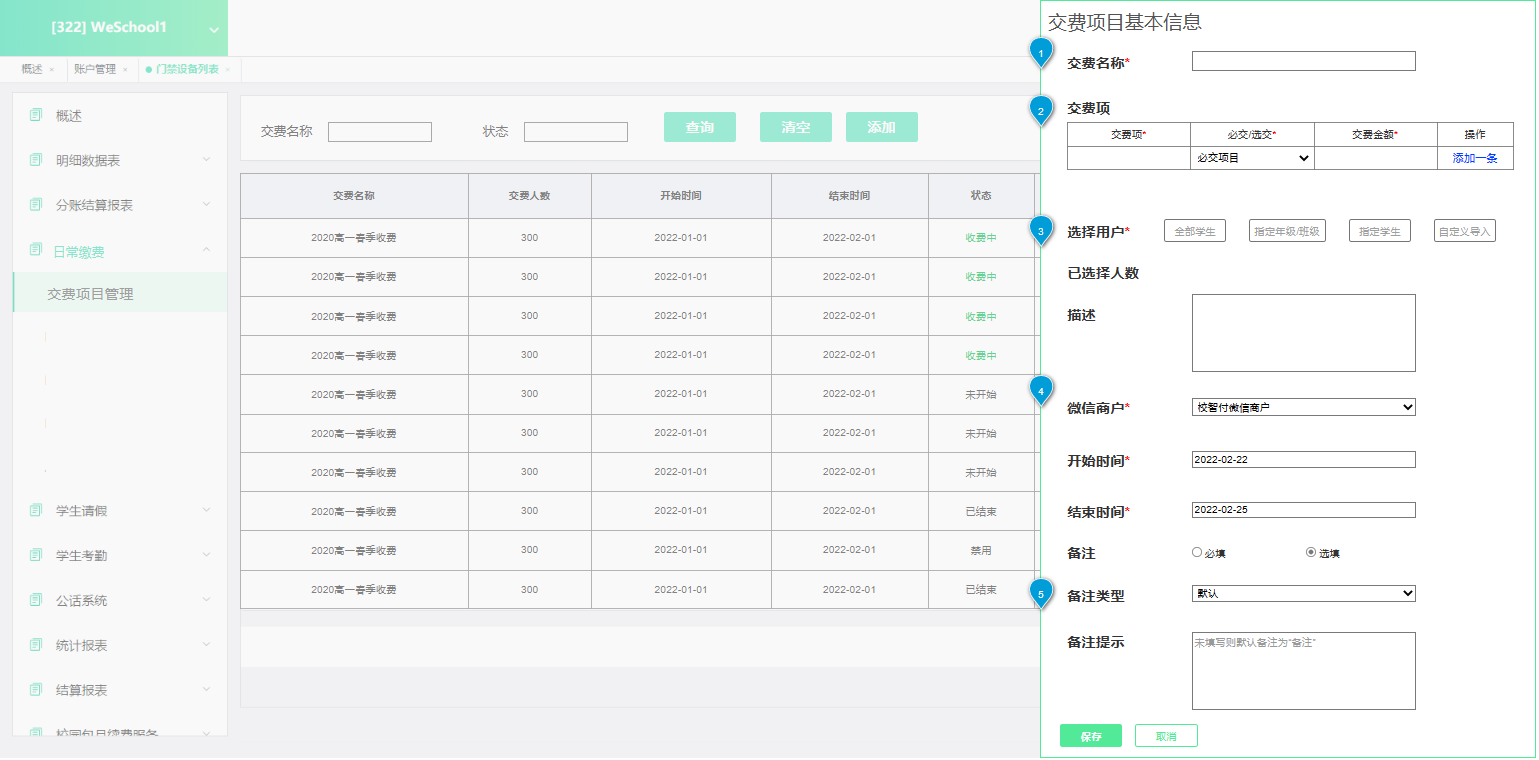
Task: Click the 状态 column header in table
Action: click(981, 196)
